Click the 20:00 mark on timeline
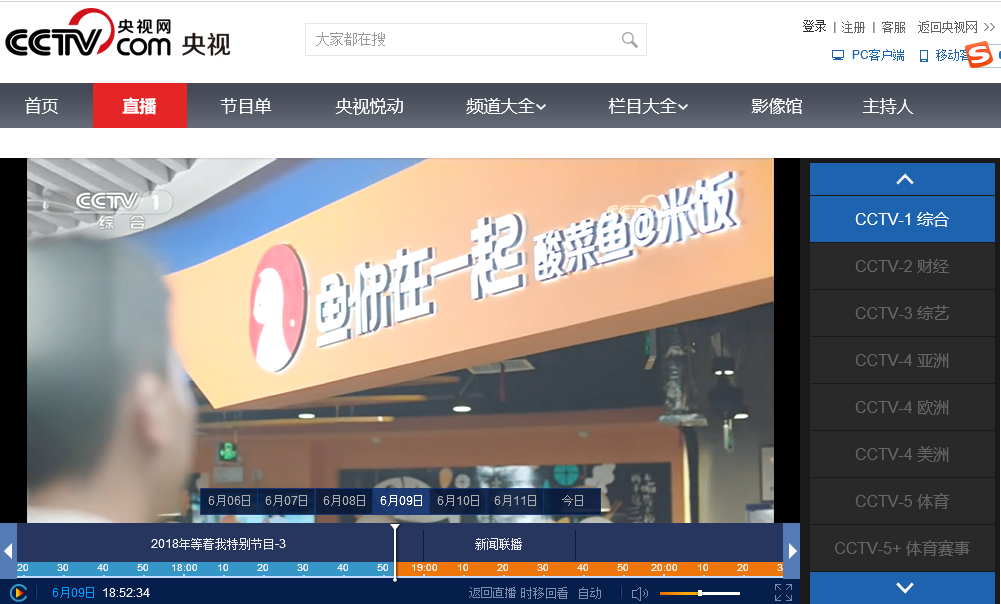 click(x=664, y=568)
